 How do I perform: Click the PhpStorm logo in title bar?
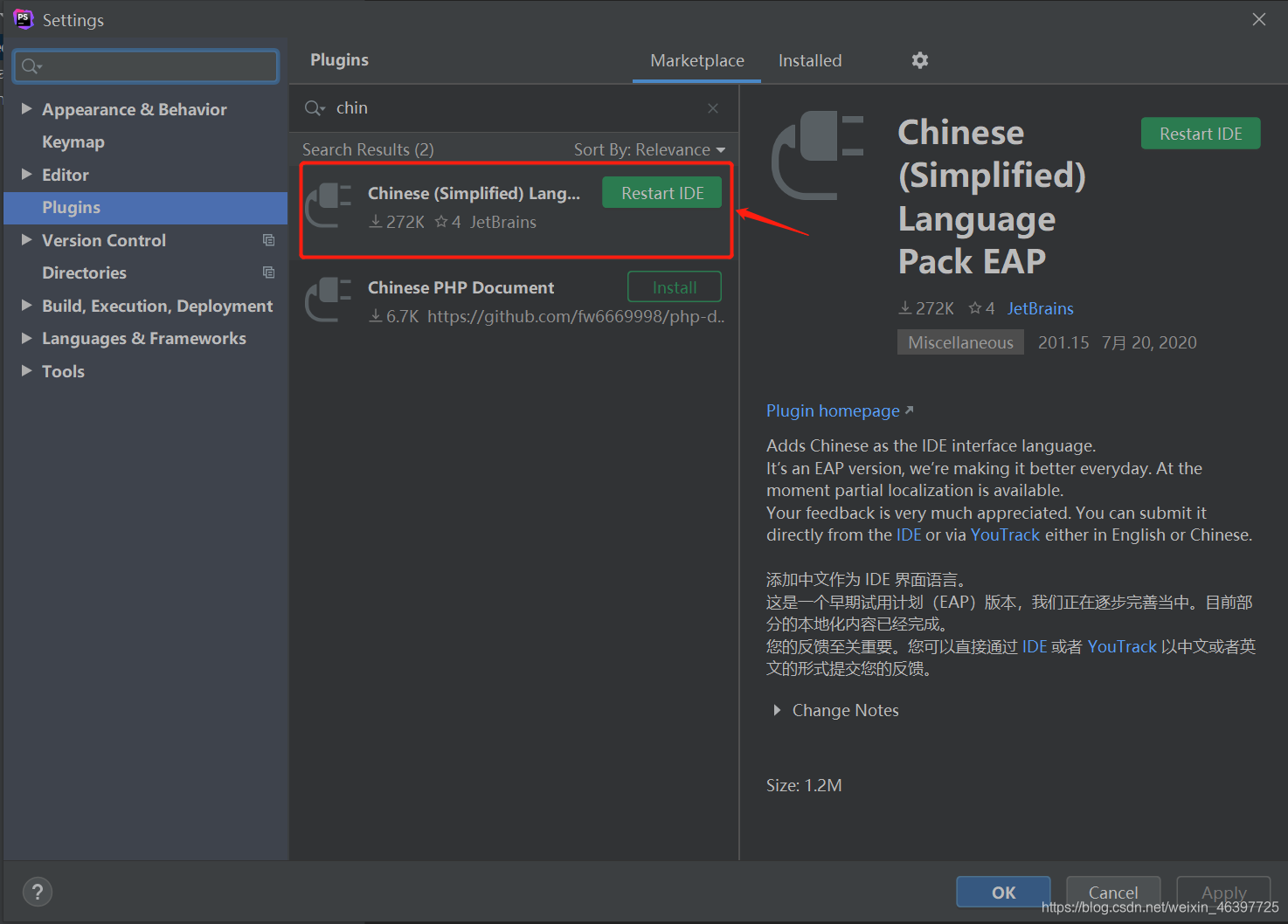pyautogui.click(x=23, y=19)
